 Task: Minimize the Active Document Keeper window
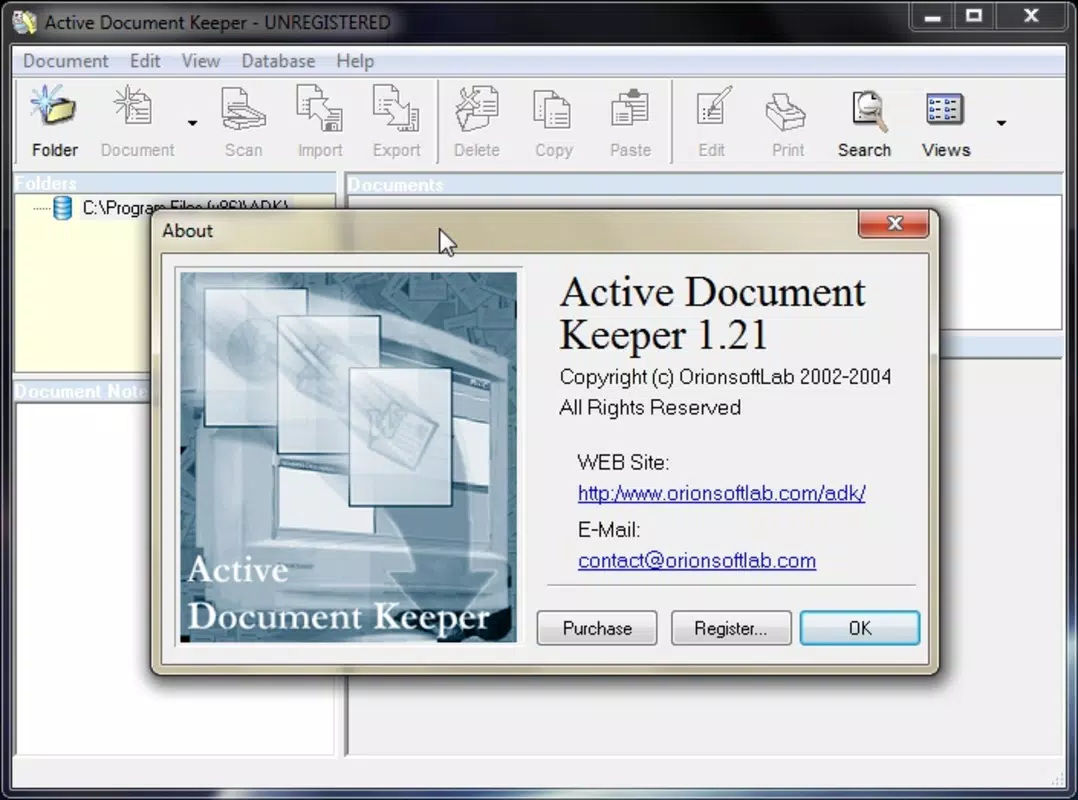(932, 16)
